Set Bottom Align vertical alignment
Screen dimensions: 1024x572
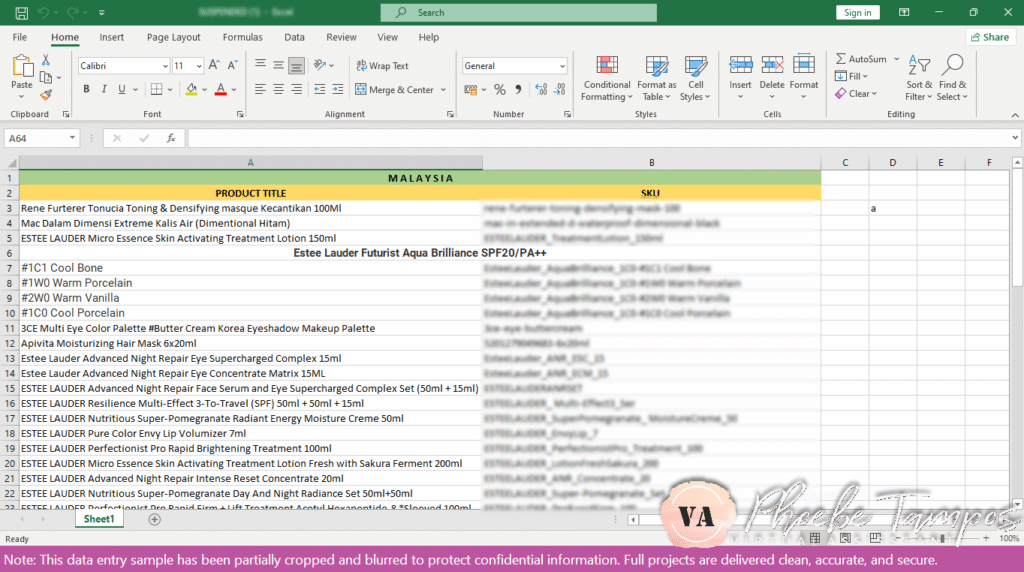click(x=296, y=65)
